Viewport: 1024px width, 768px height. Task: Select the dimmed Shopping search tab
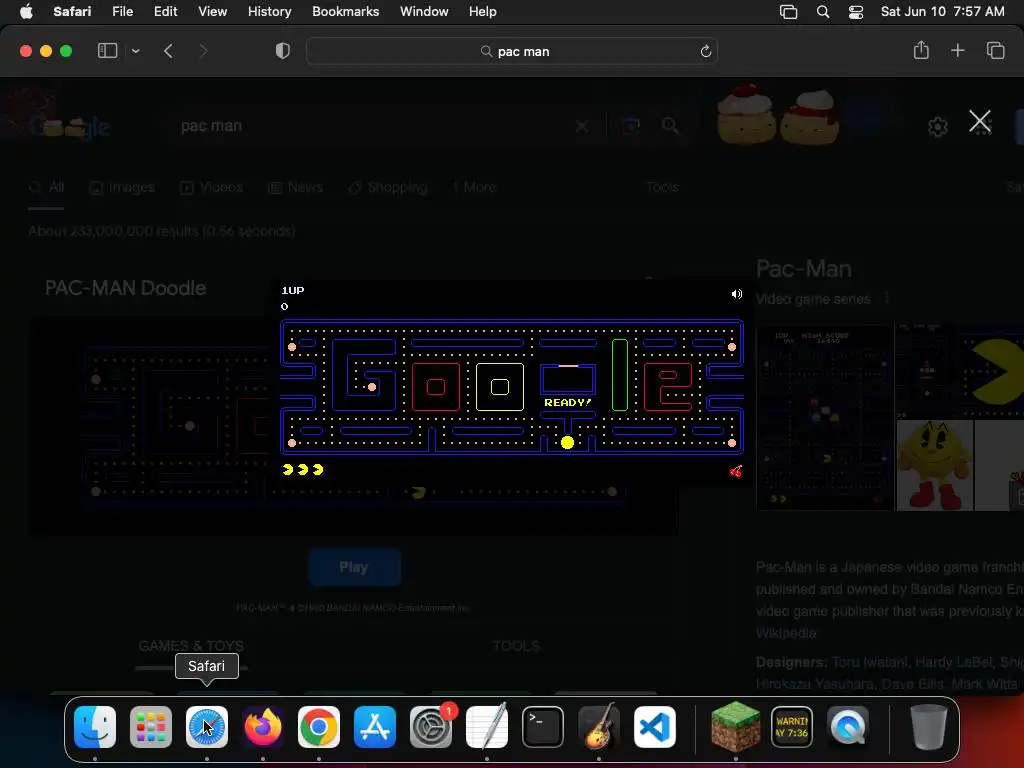pos(388,187)
